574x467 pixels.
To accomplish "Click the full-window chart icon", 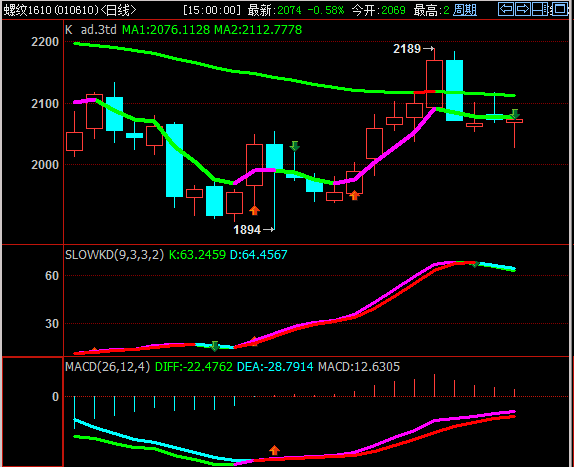I will coord(559,9).
